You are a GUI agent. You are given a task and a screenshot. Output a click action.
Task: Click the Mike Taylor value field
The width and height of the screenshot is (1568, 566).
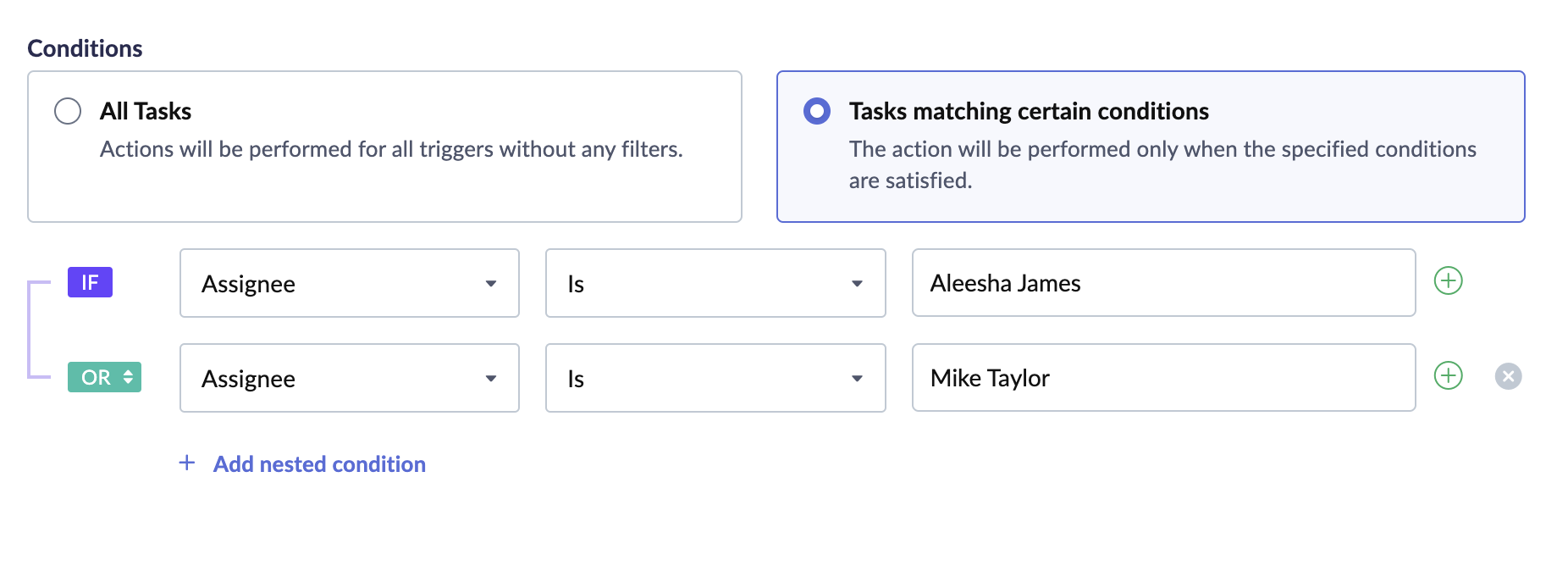(x=1162, y=378)
